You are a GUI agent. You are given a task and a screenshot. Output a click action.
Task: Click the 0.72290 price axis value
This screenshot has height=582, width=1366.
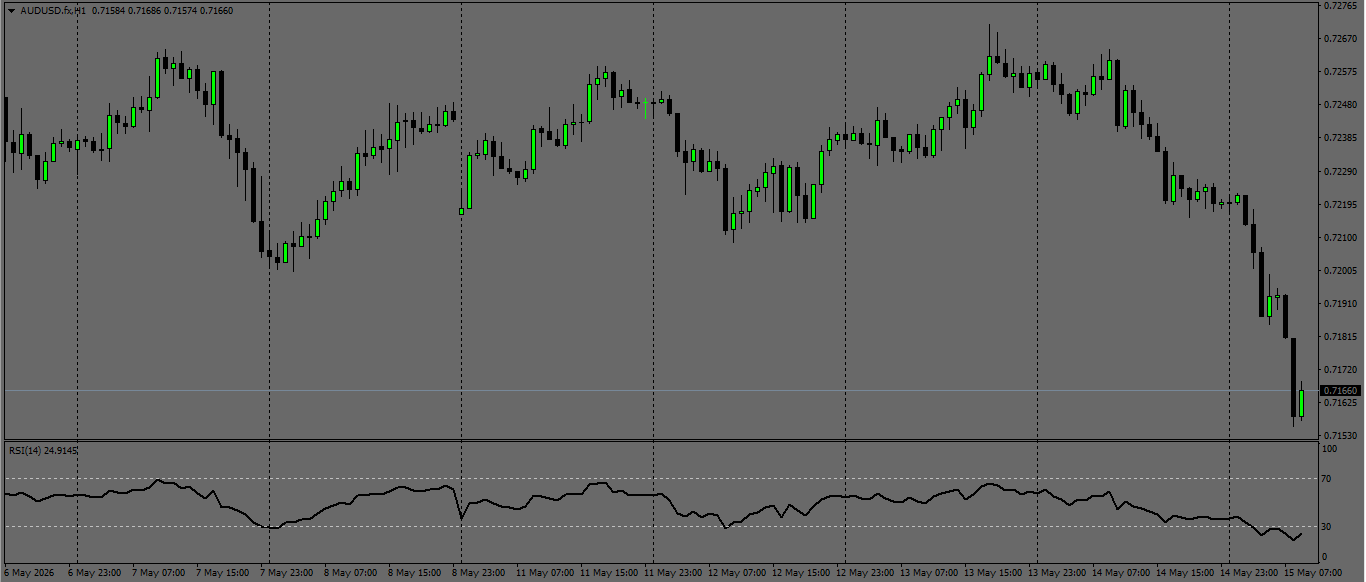(x=1339, y=172)
